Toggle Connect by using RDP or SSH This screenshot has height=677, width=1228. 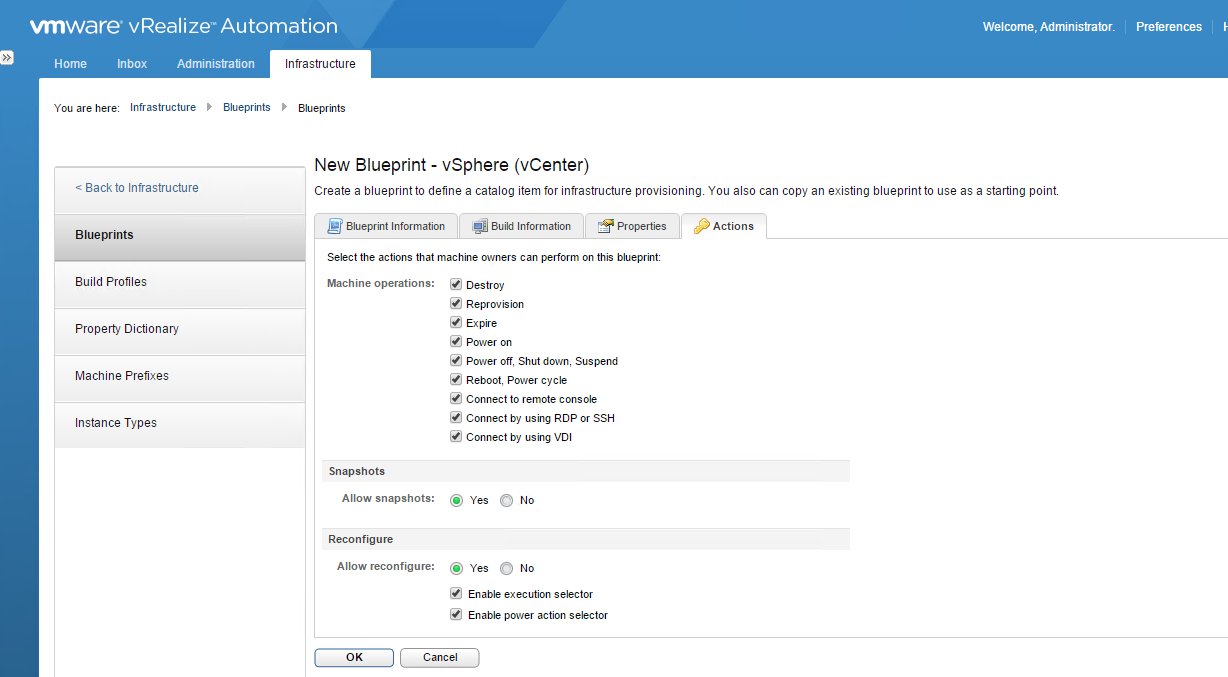pos(456,418)
